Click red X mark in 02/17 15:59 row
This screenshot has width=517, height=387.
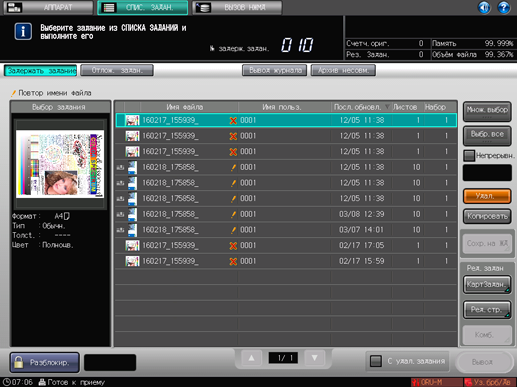click(233, 261)
